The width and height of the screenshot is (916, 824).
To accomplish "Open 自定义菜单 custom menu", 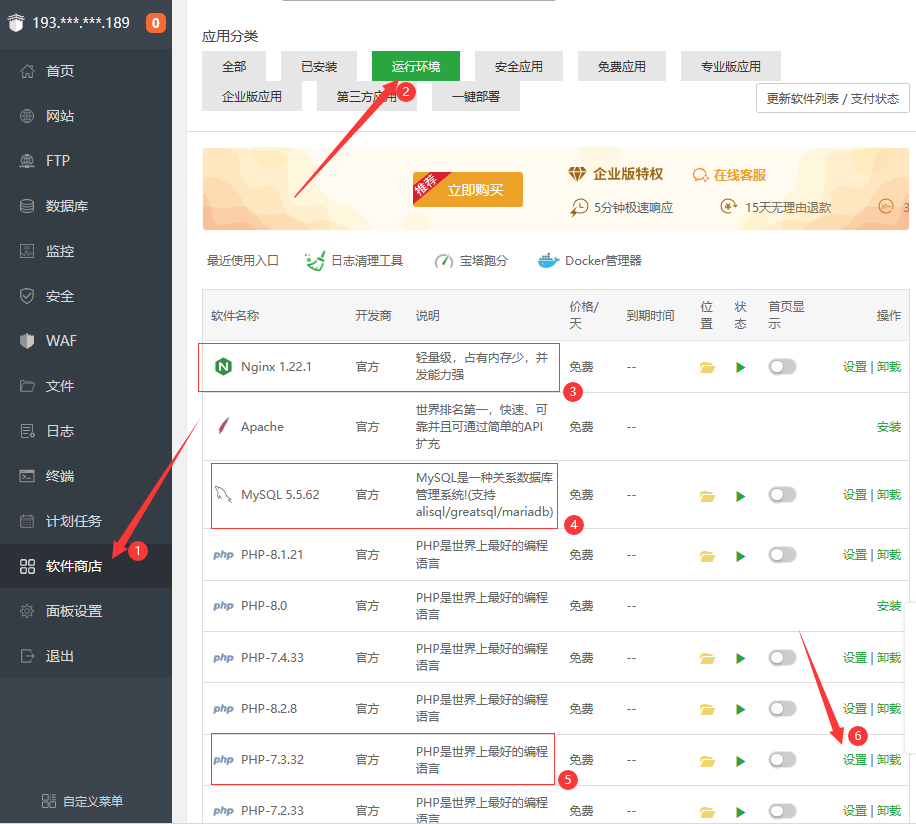I will tap(83, 801).
